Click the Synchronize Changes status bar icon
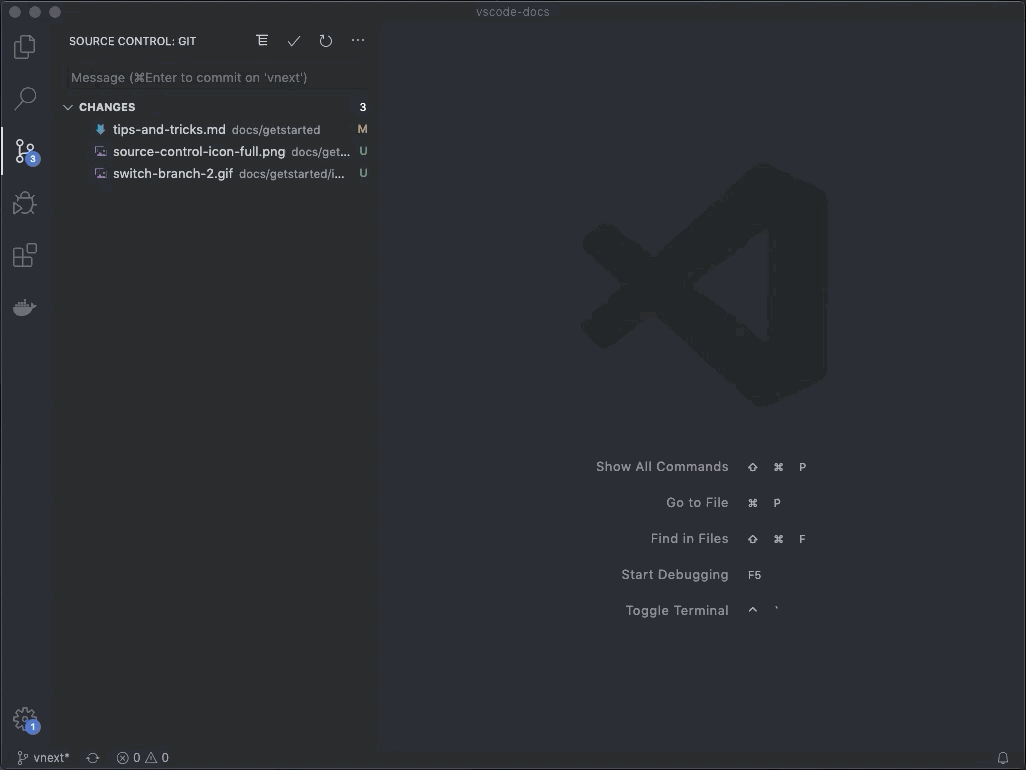 [x=93, y=758]
